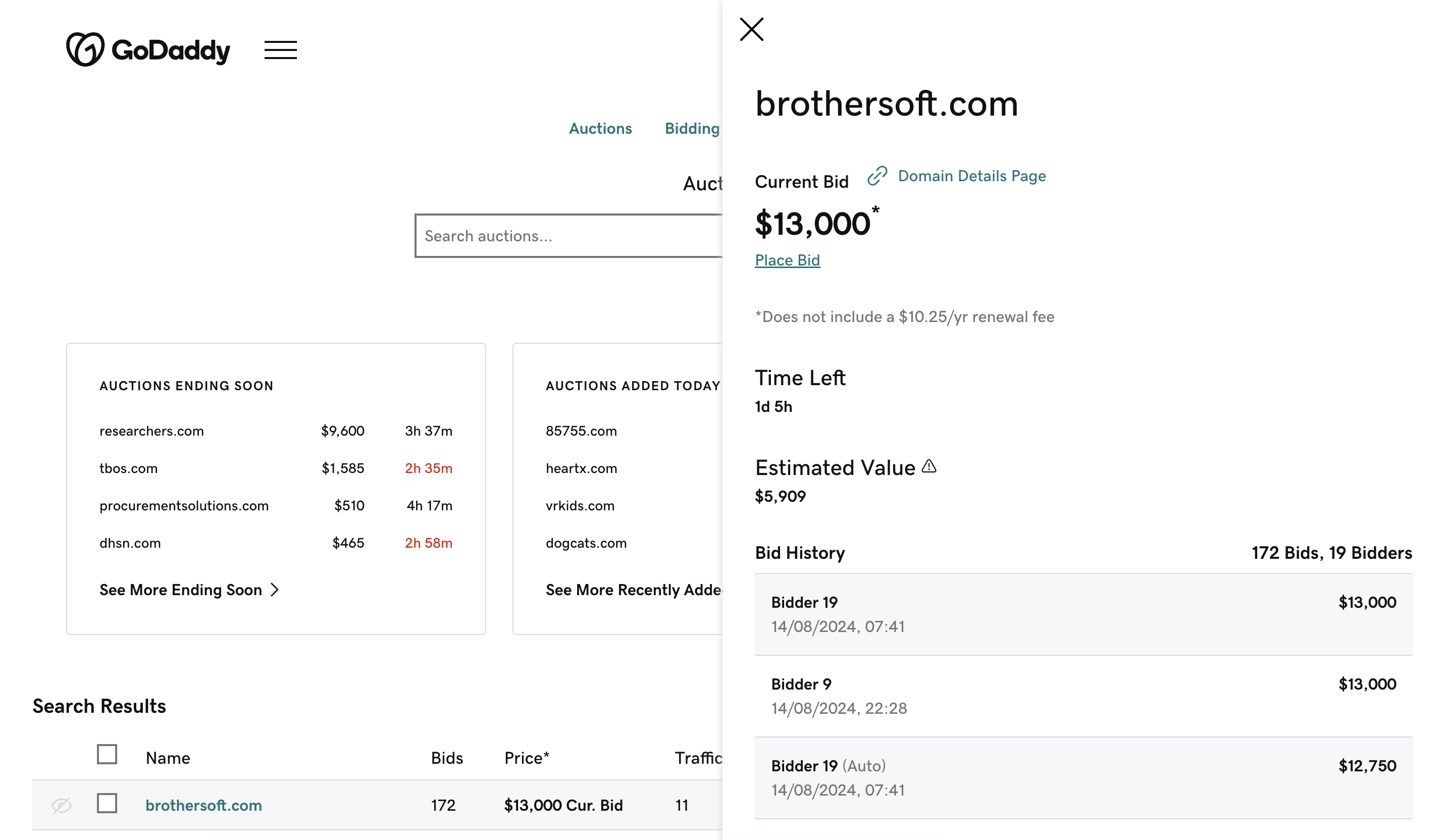Sort results by the Name column header
This screenshot has height=840, width=1445.
click(168, 758)
